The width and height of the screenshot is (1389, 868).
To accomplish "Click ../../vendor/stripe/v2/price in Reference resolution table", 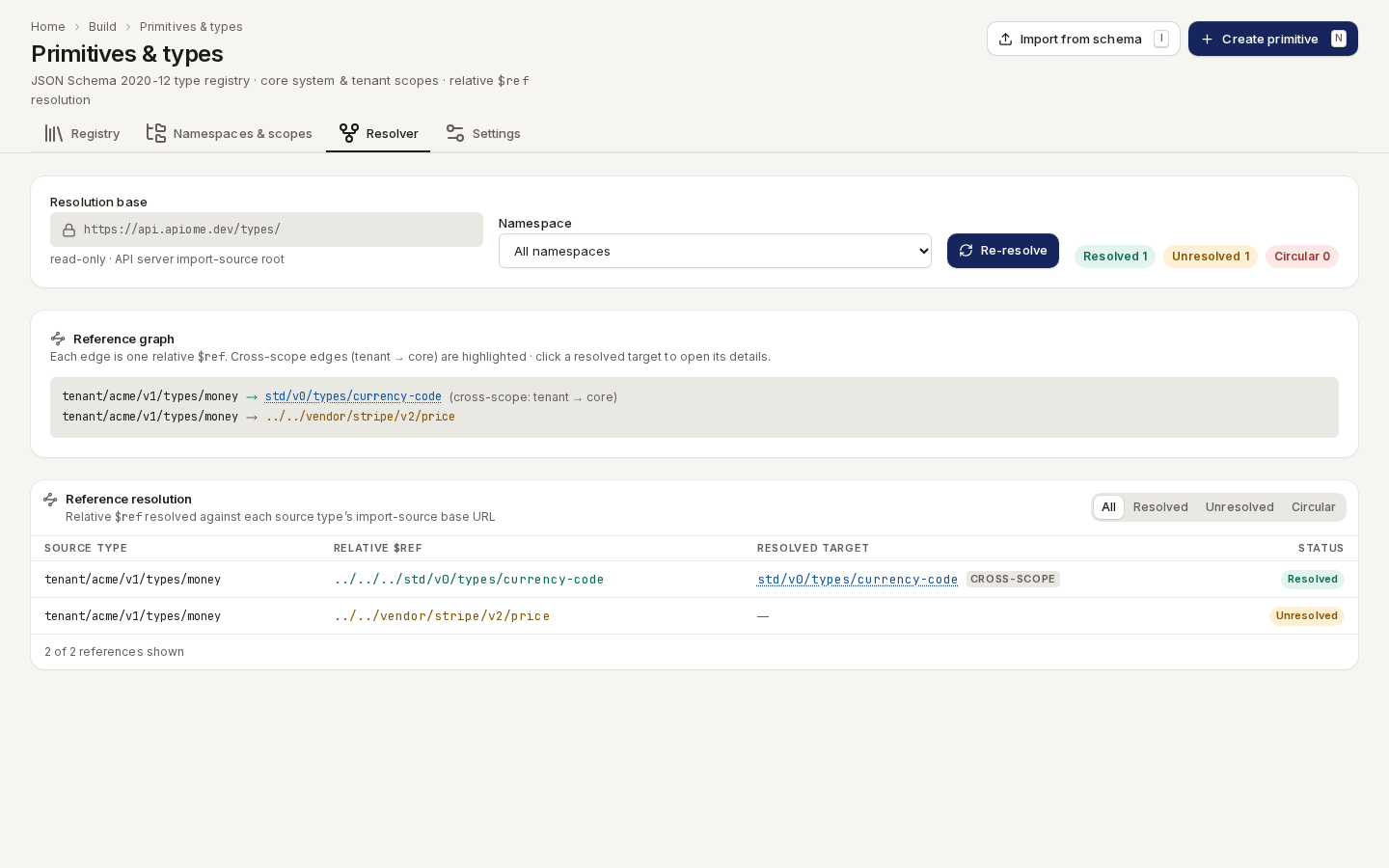I will click(x=442, y=616).
